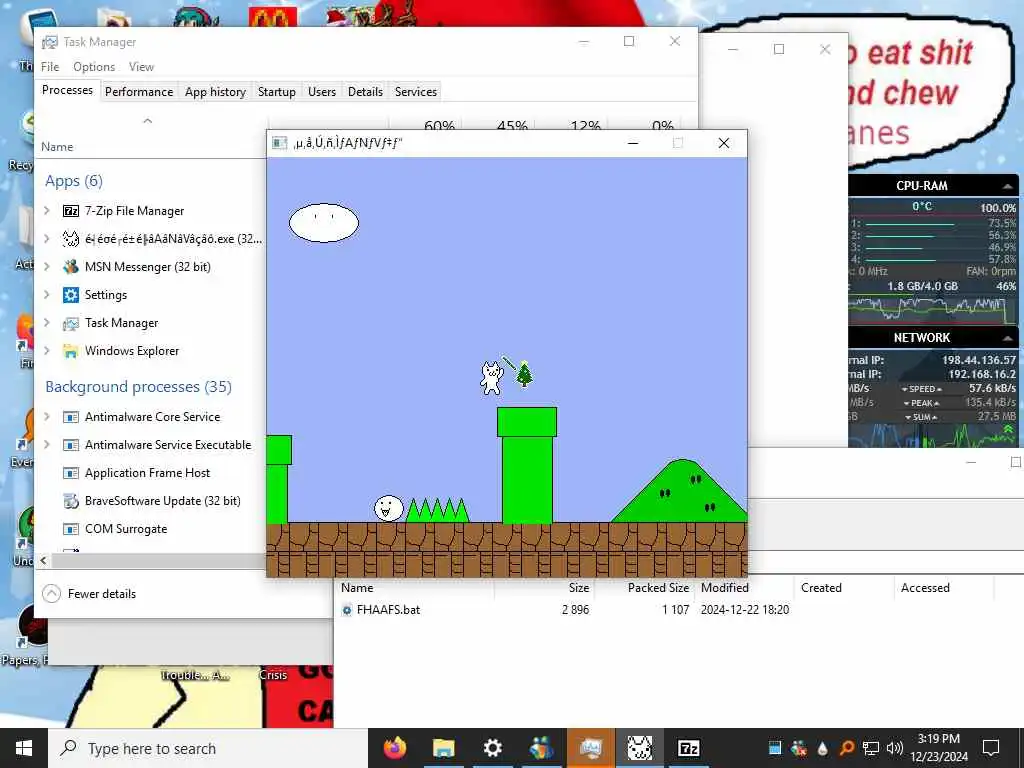
Task: Click the MSN Messenger process icon
Action: 71,266
